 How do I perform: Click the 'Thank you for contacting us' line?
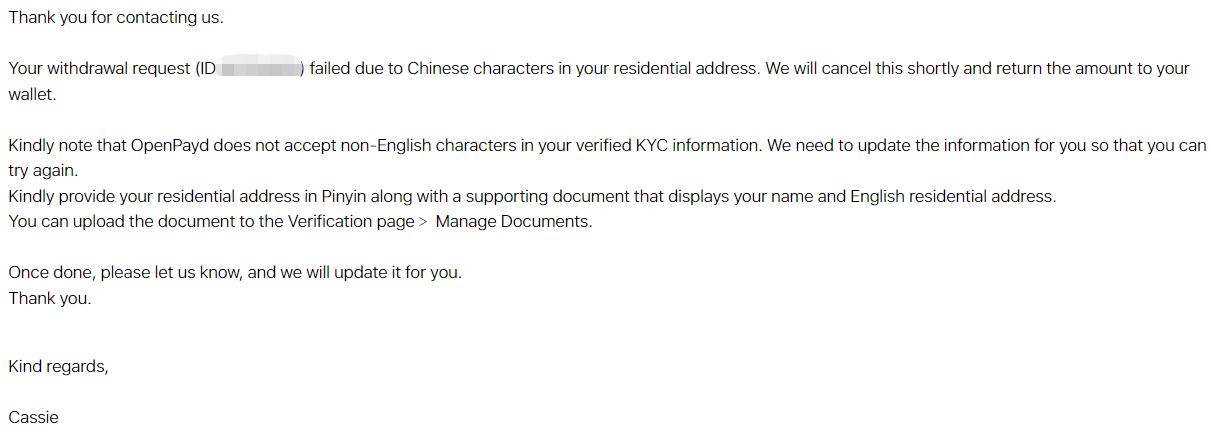coord(116,18)
